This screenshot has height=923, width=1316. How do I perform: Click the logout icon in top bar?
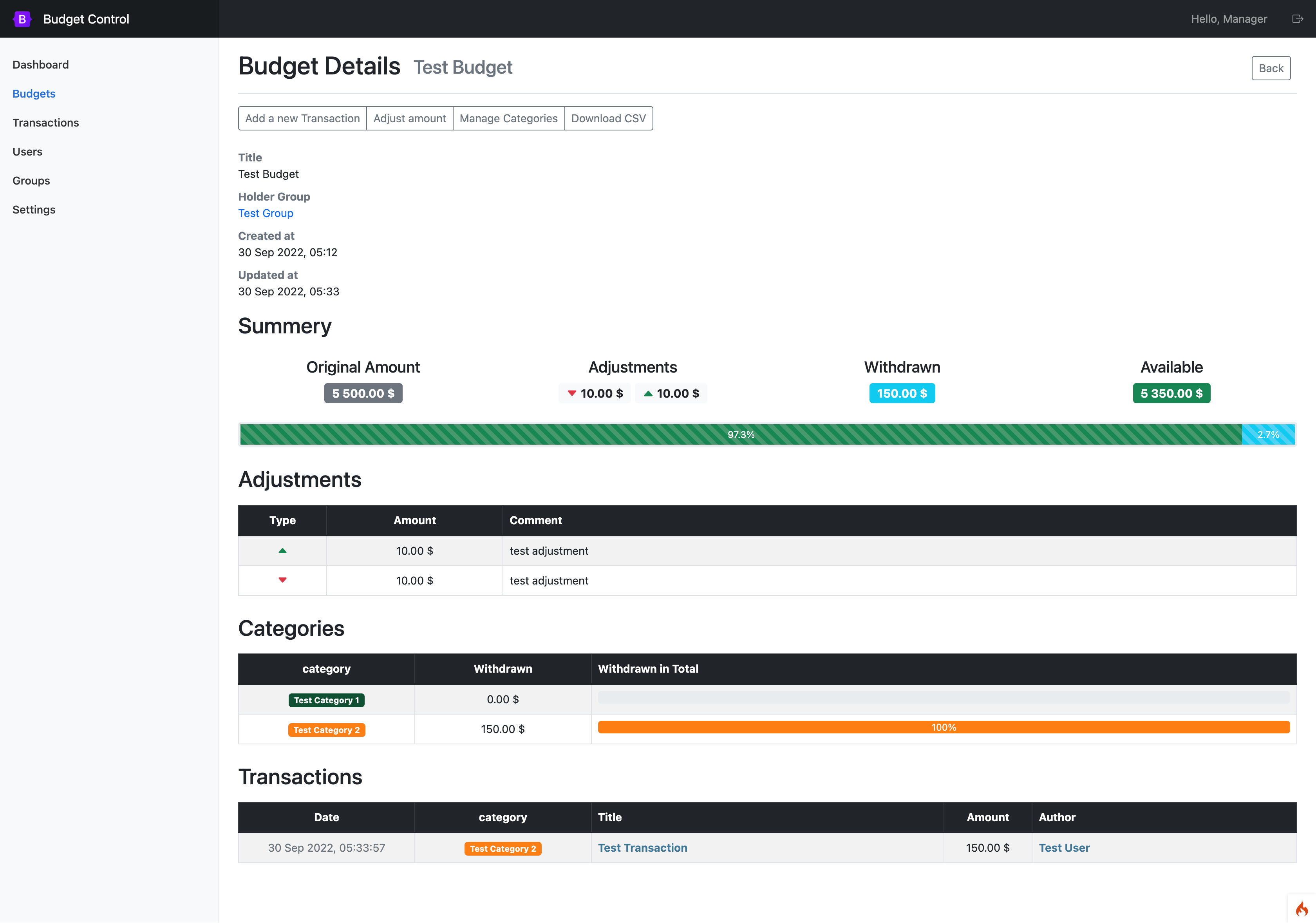(1298, 19)
